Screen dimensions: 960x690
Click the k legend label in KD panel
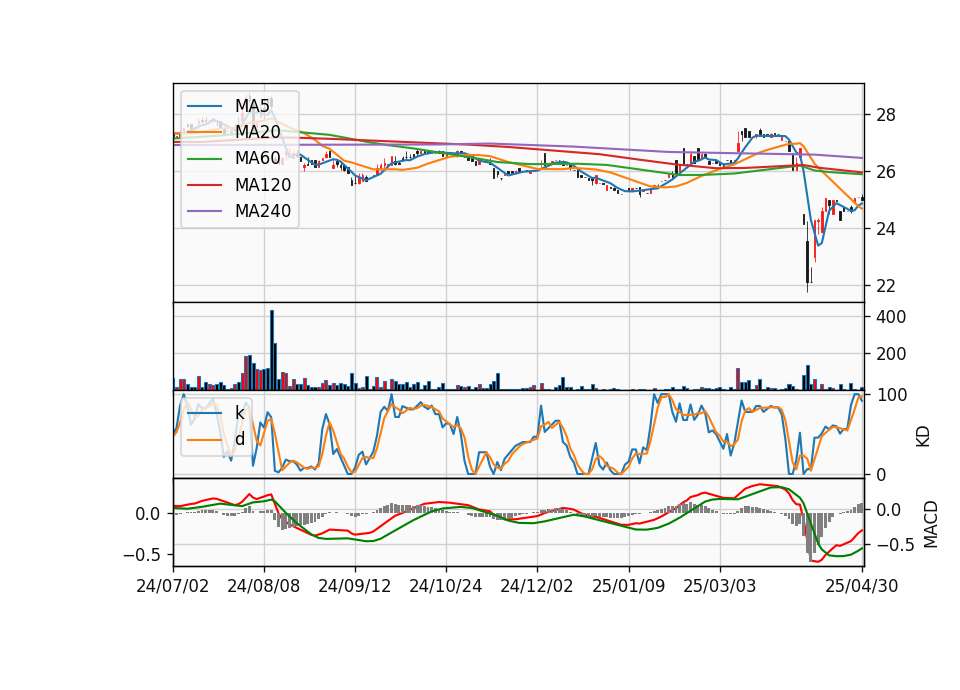pos(239,413)
